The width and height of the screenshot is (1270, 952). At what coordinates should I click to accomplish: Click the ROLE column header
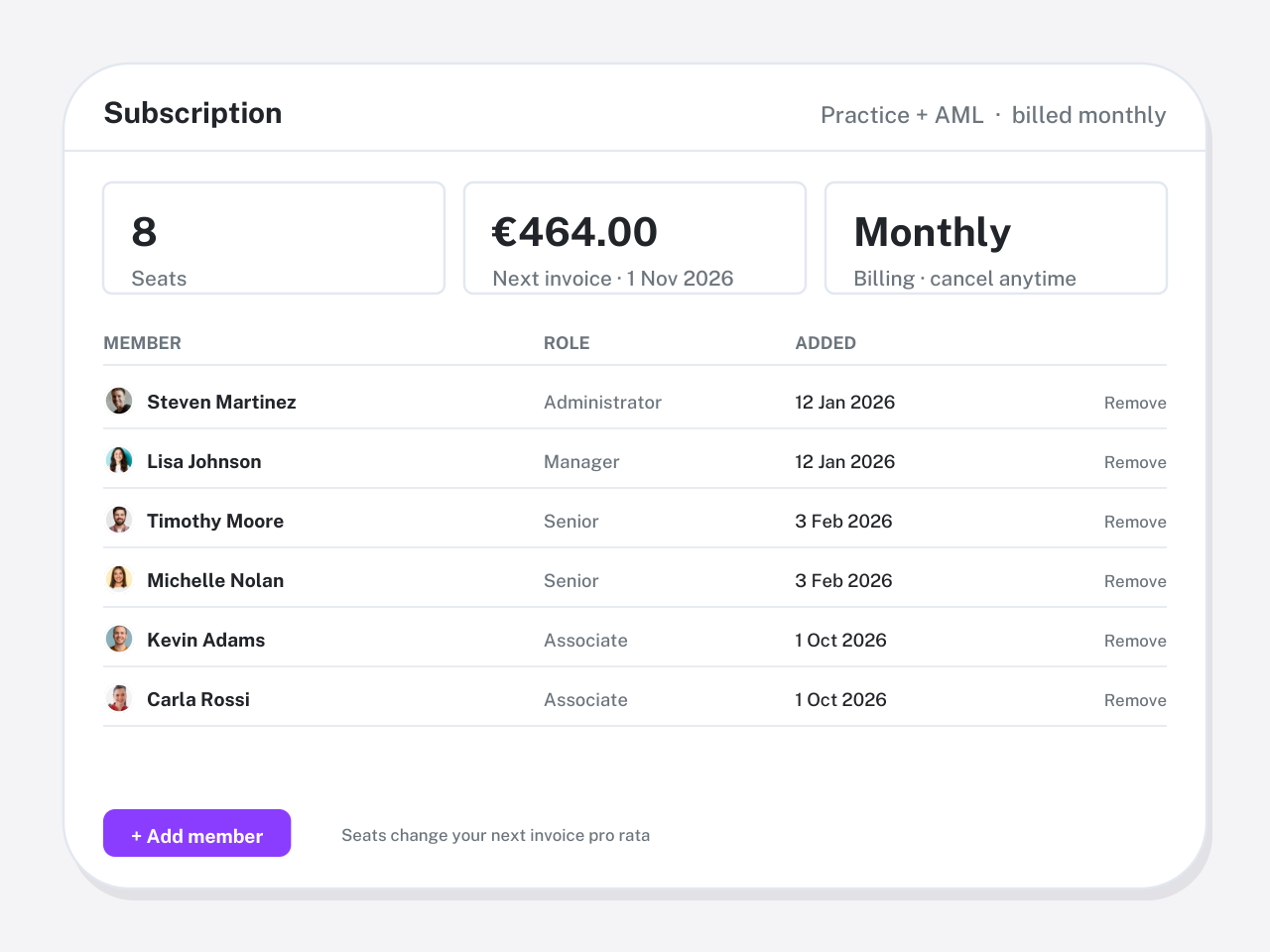[x=567, y=343]
